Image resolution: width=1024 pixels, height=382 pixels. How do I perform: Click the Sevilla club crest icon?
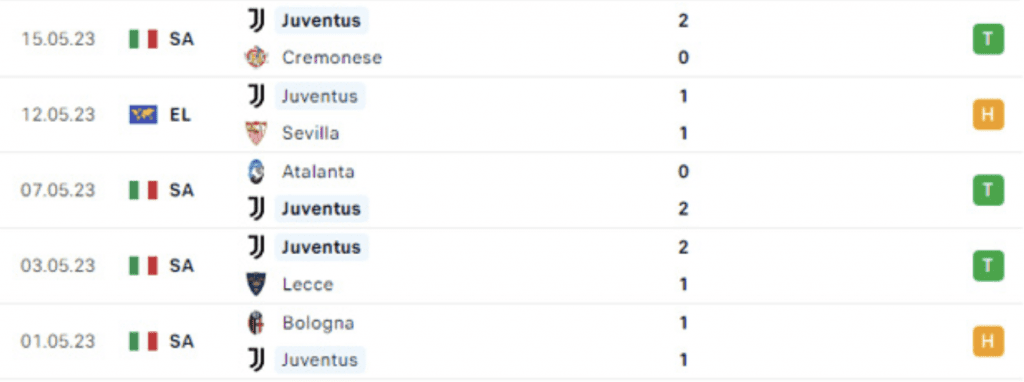click(256, 133)
